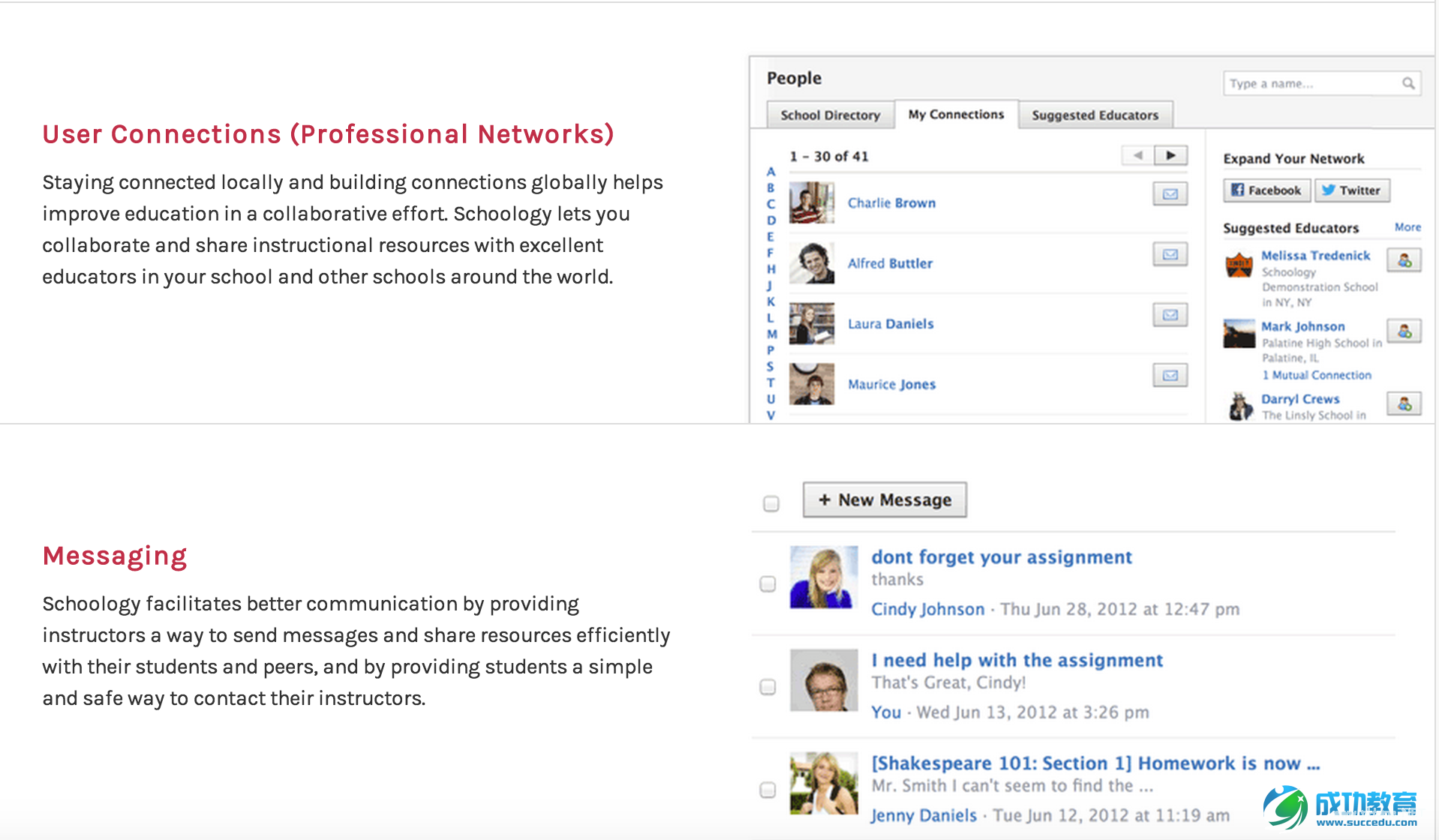Click the New Message button
The height and width of the screenshot is (840, 1439).
click(884, 499)
